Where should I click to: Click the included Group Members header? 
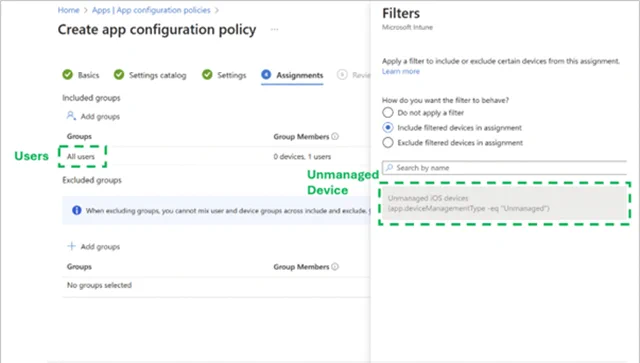(x=301, y=137)
